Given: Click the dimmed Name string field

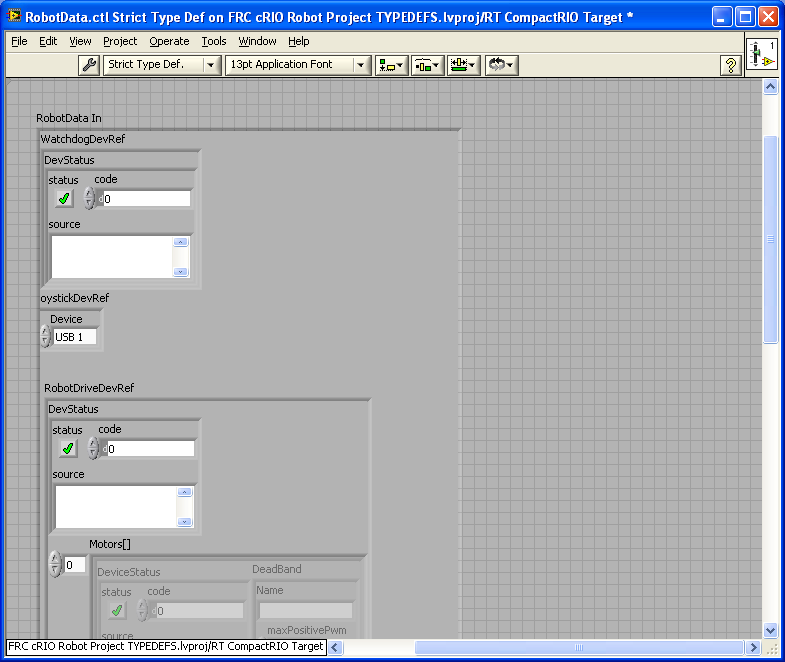Looking at the screenshot, I should pyautogui.click(x=305, y=610).
